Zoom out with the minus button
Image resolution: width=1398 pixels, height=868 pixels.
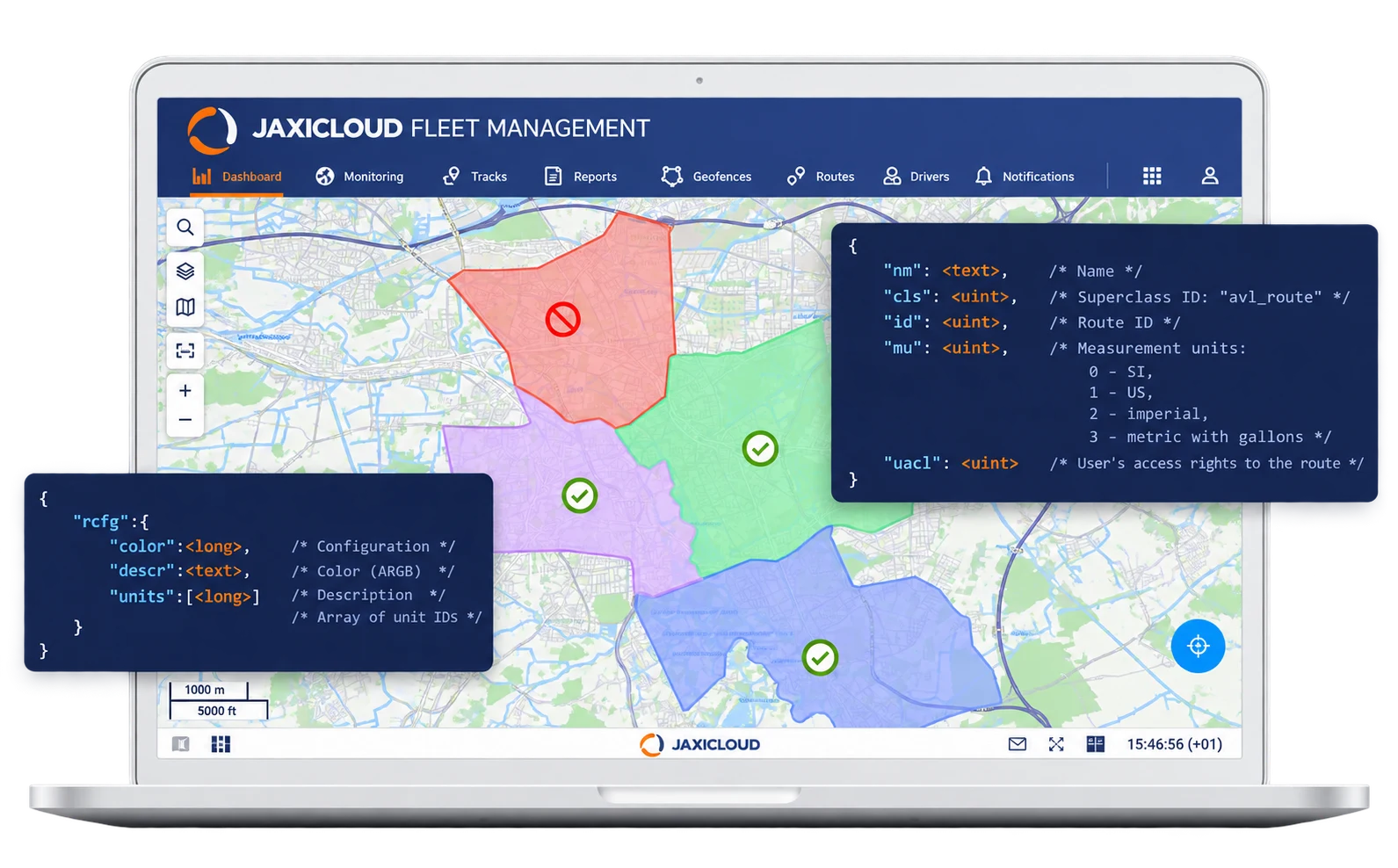(x=185, y=420)
